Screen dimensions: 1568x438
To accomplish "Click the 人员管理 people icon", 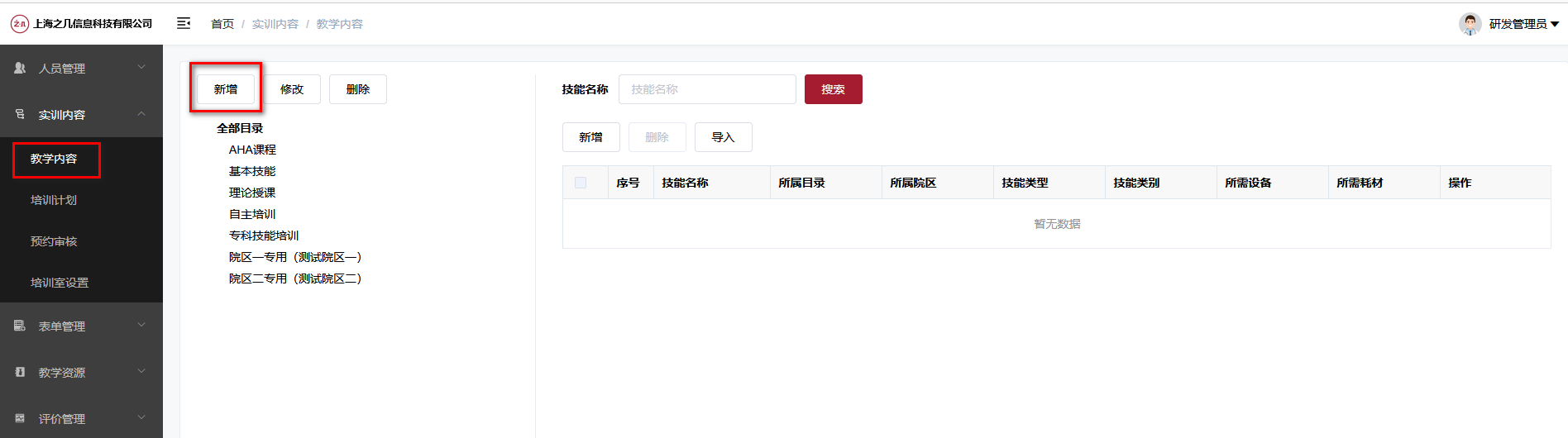I will 20,68.
